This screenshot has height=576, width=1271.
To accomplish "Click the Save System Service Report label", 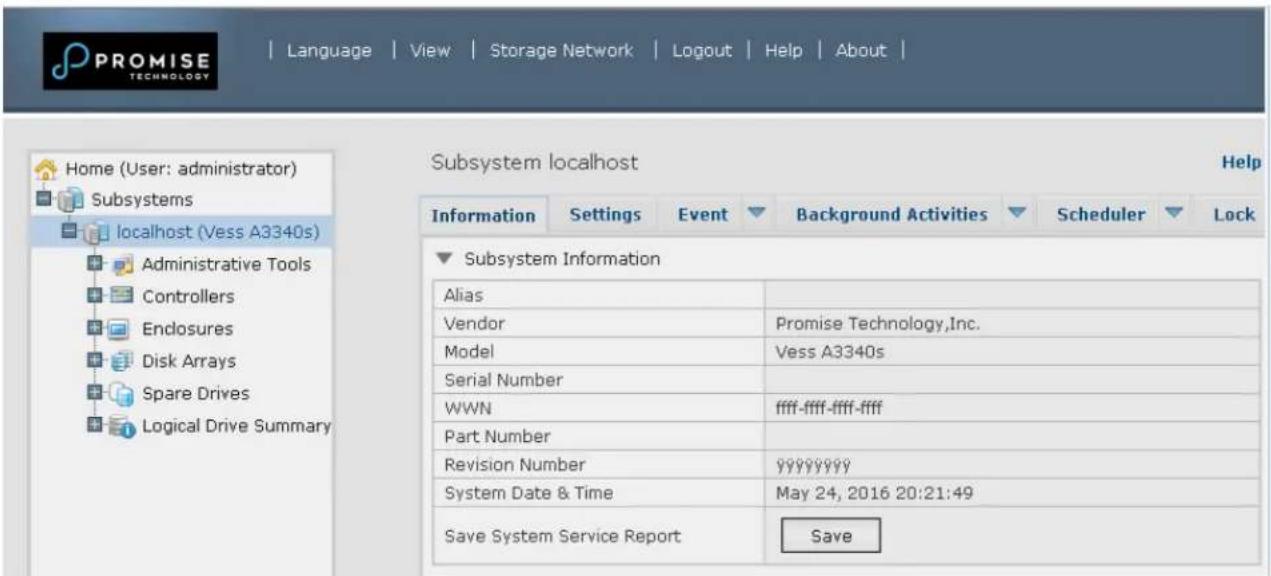I will tap(562, 536).
